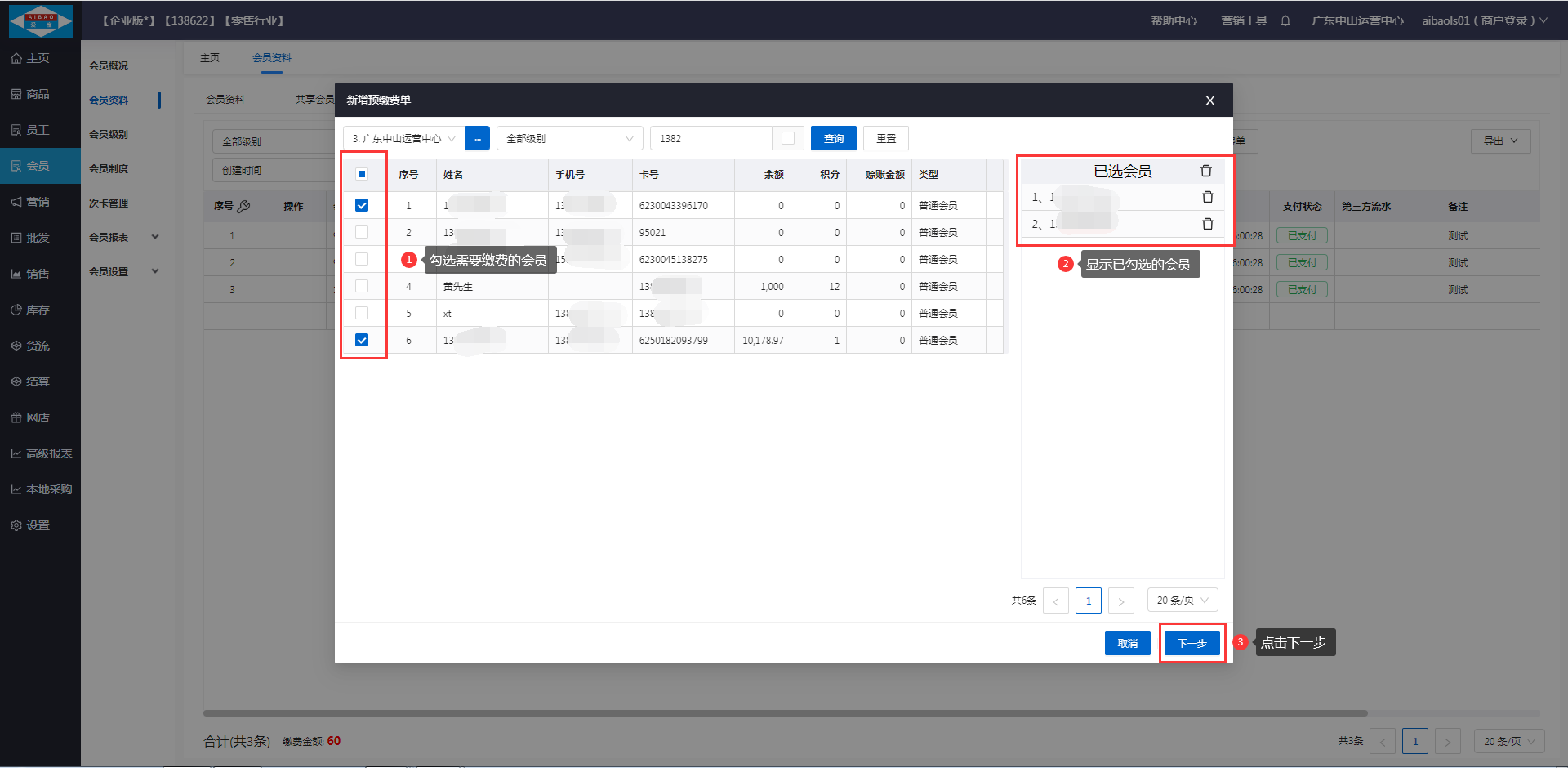Open the 全部级别 dropdown in dialog
The width and height of the screenshot is (1568, 768).
(x=569, y=138)
